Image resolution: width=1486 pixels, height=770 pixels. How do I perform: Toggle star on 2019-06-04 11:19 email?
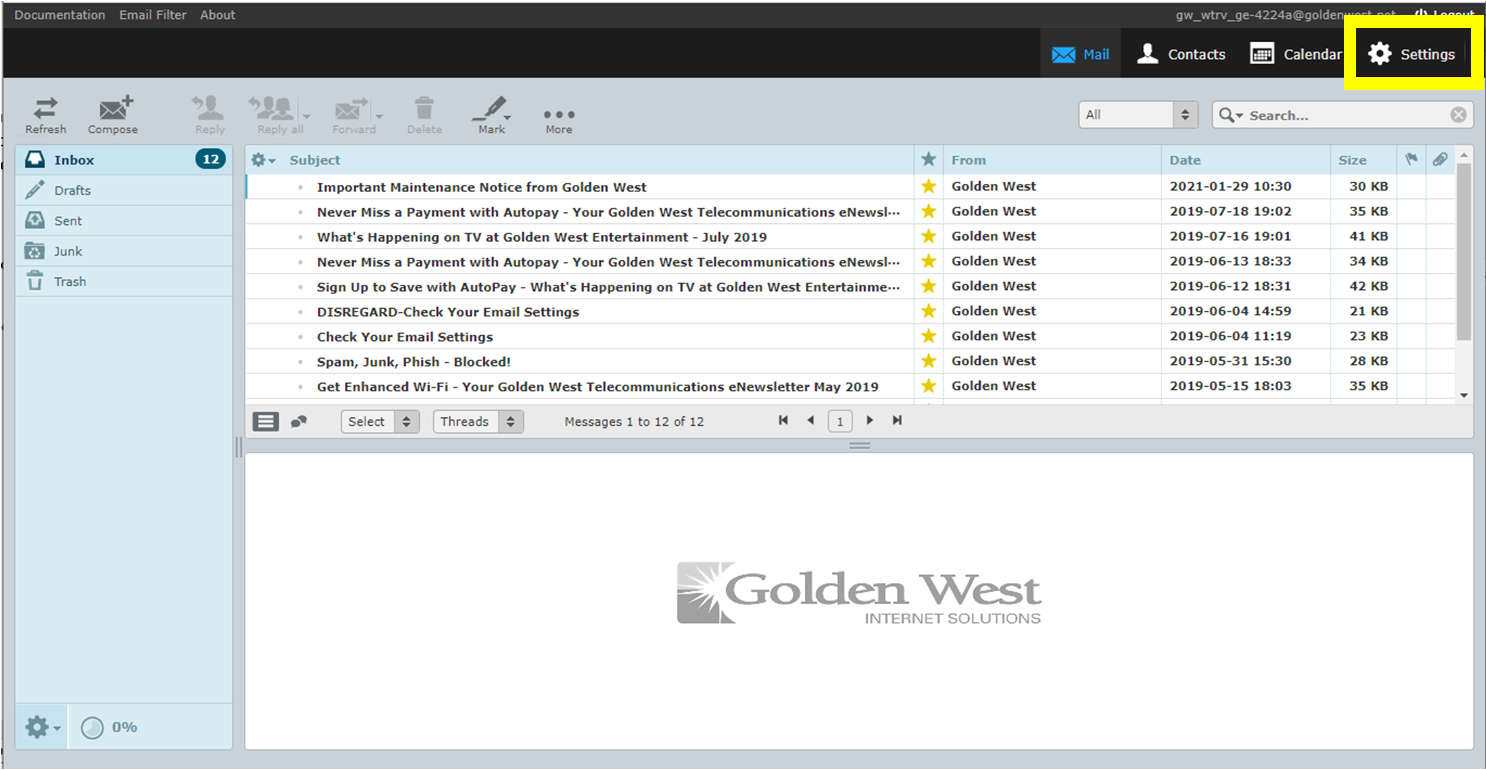(x=929, y=336)
